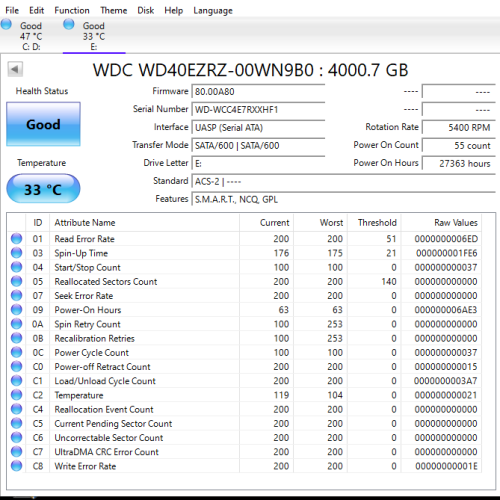This screenshot has width=500, height=500.
Task: Select the Reallocated Sectors Count attribute name
Action: pyautogui.click(x=106, y=282)
